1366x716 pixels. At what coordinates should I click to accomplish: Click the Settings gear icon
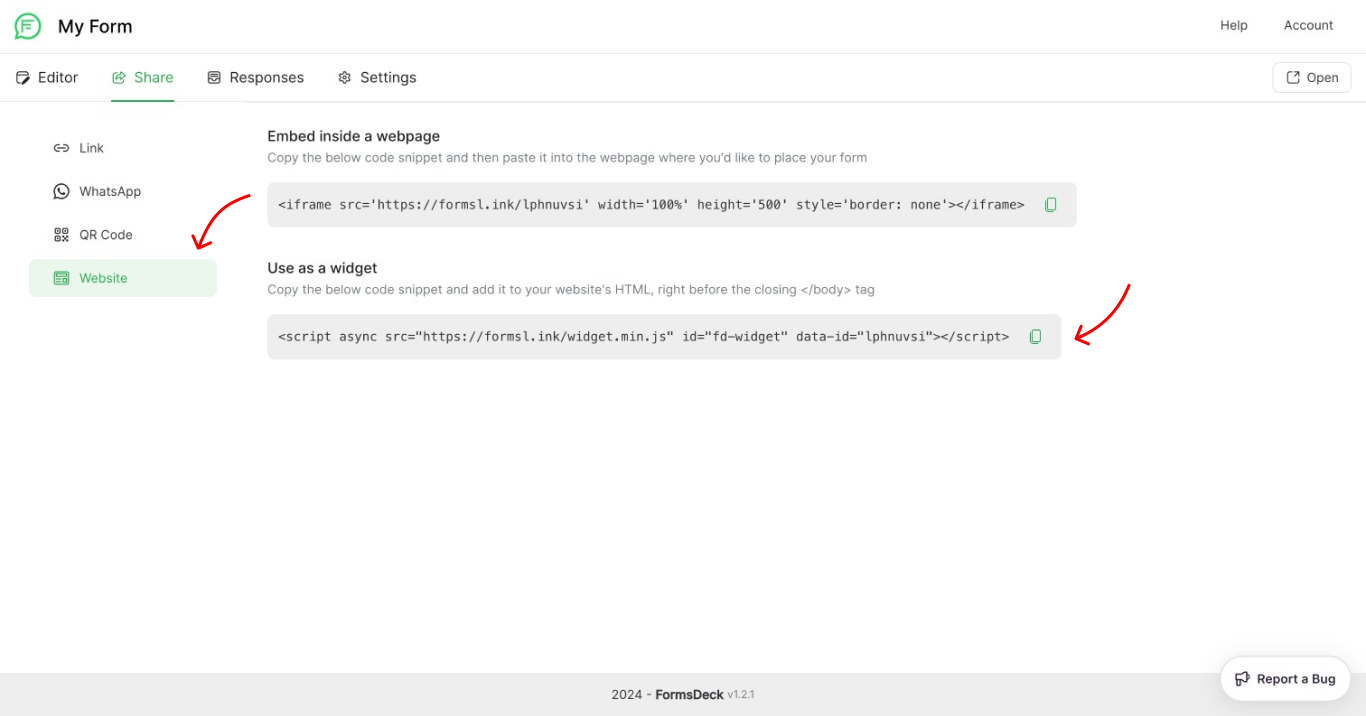tap(345, 77)
